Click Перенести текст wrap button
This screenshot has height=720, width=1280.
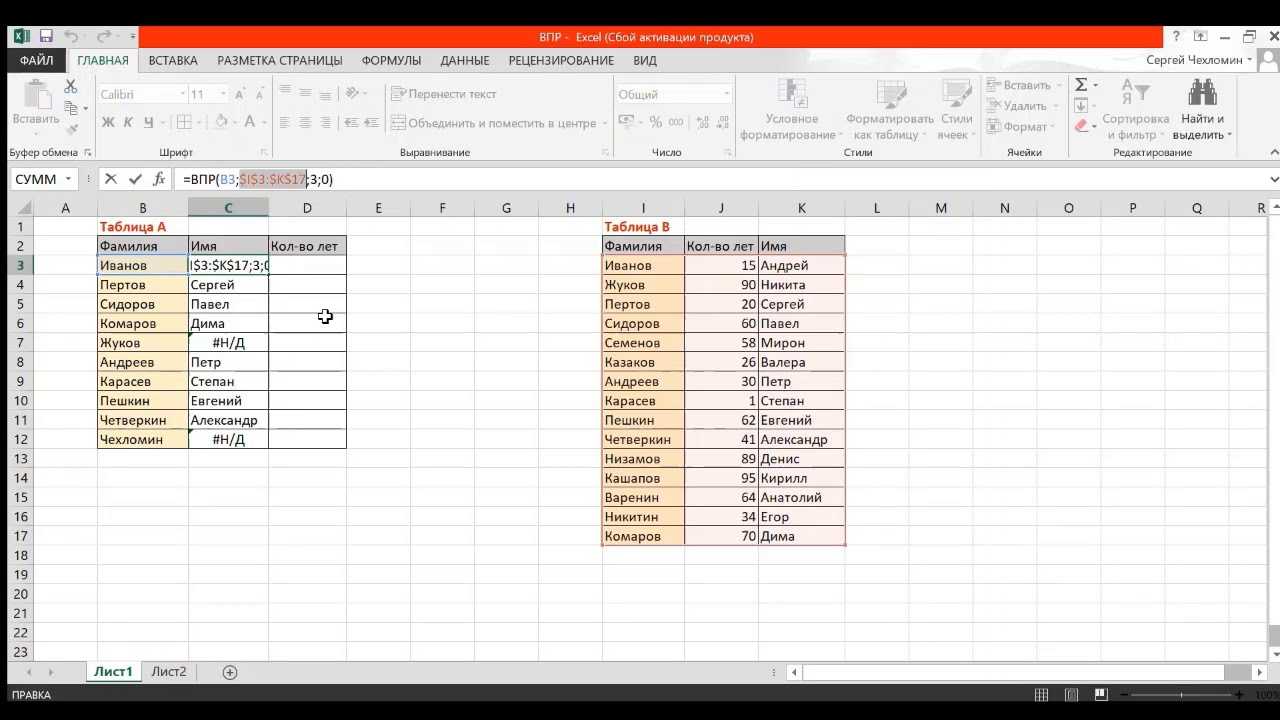(x=443, y=94)
